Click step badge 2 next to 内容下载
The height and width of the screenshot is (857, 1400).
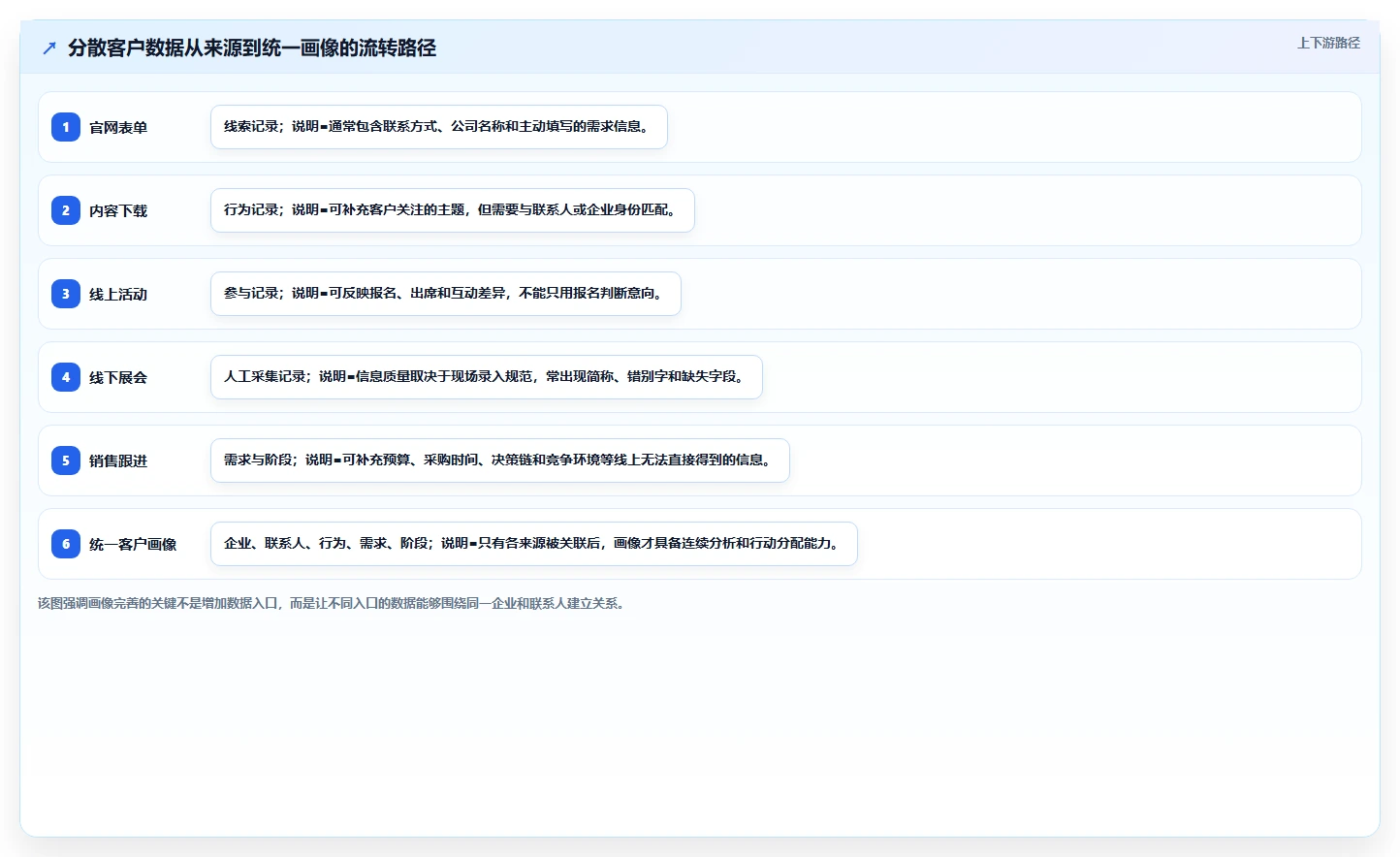pos(66,210)
